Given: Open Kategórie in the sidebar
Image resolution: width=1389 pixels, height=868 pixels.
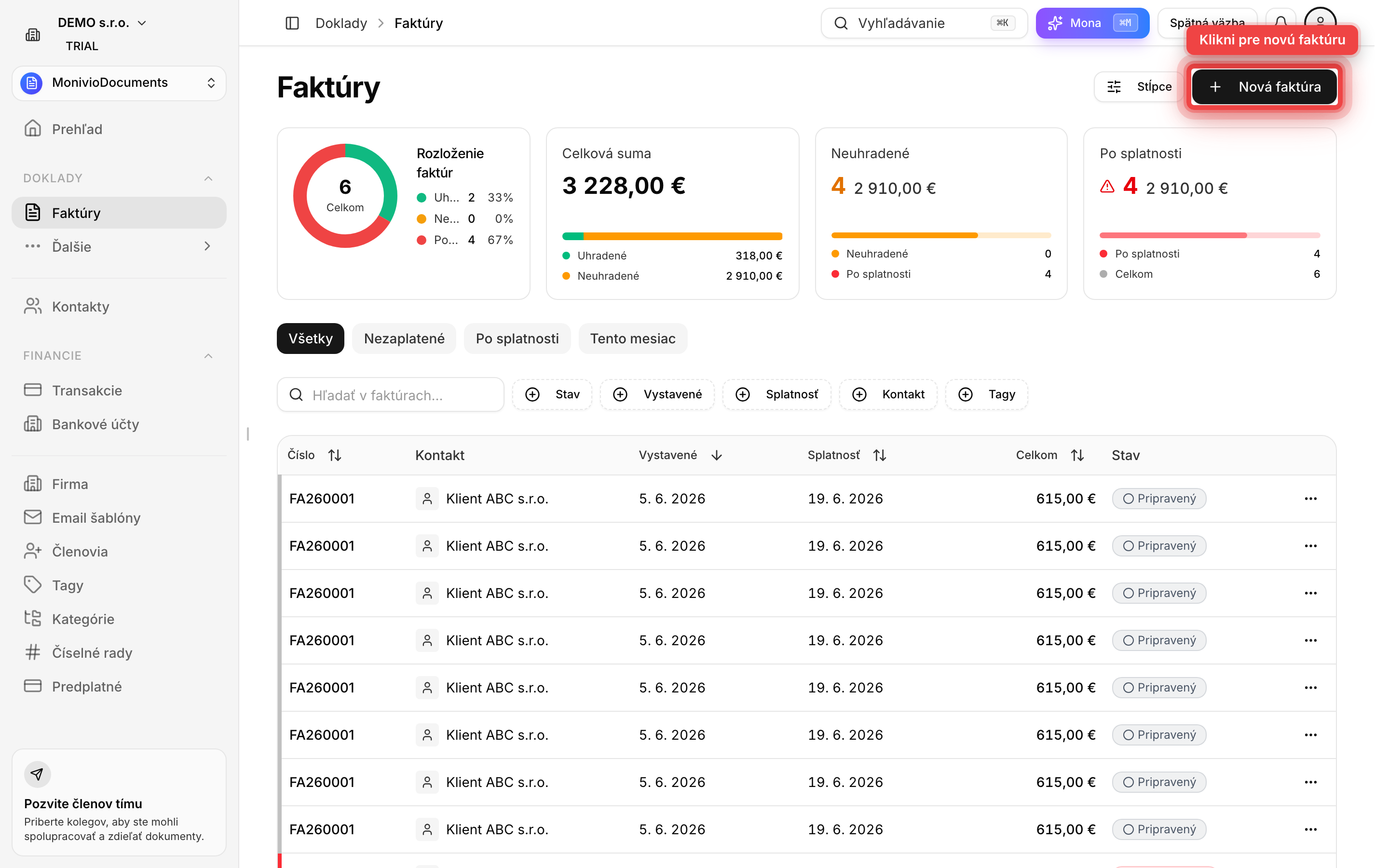Looking at the screenshot, I should (x=119, y=619).
